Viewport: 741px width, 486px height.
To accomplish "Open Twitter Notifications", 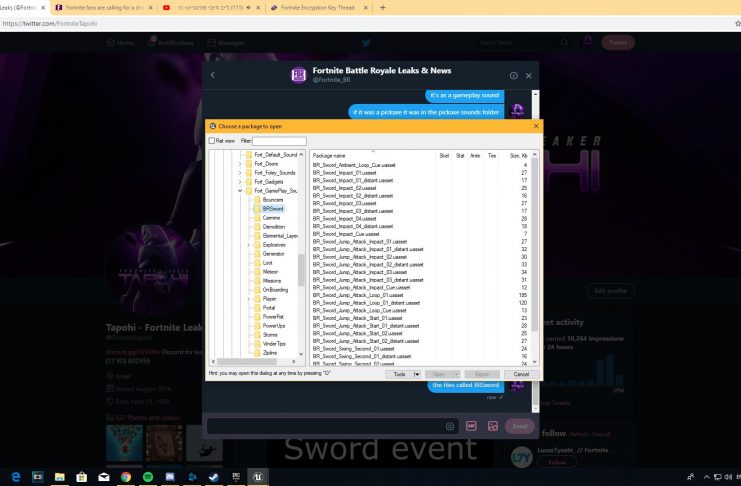I will click(x=171, y=43).
